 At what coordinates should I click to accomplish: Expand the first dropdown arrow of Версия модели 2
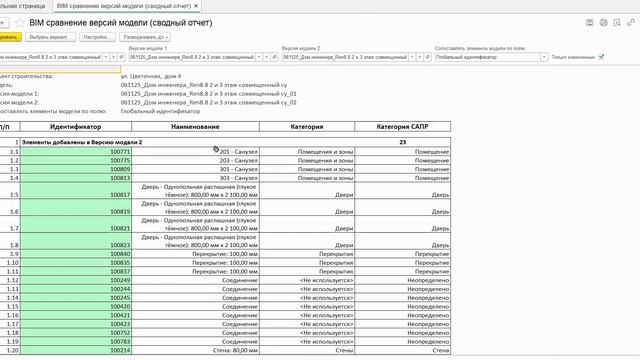click(x=412, y=57)
